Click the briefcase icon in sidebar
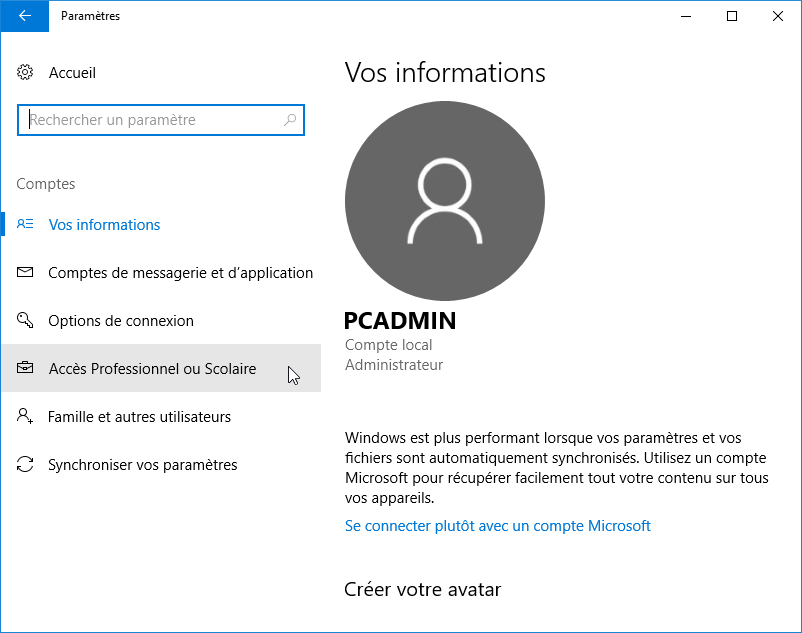802x633 pixels. pyautogui.click(x=25, y=368)
